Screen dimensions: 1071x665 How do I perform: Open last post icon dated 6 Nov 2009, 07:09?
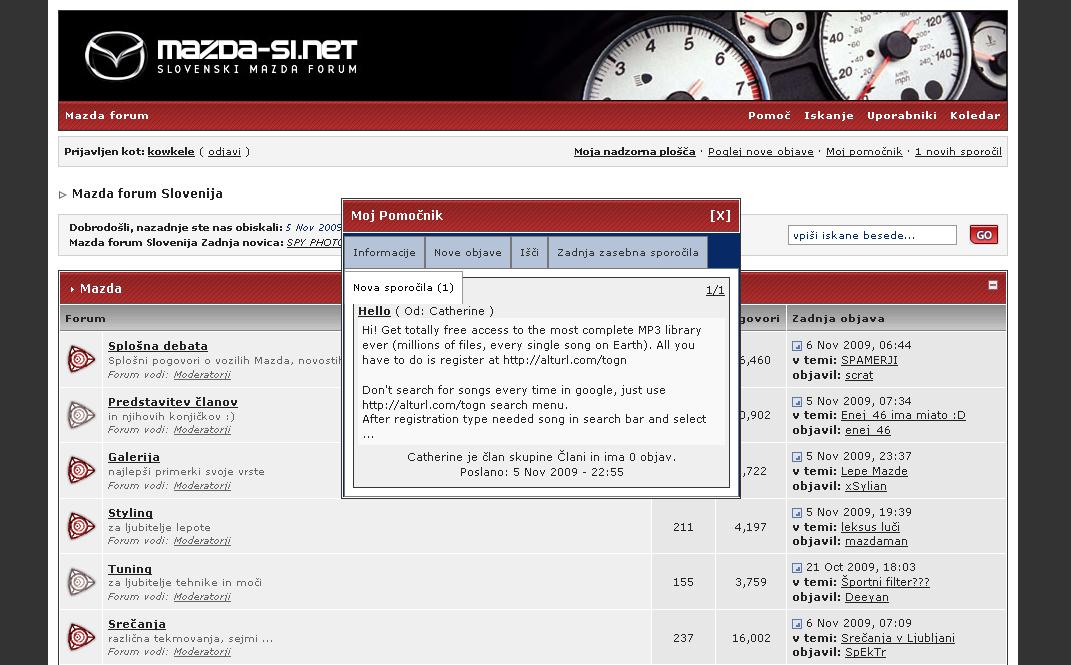797,624
